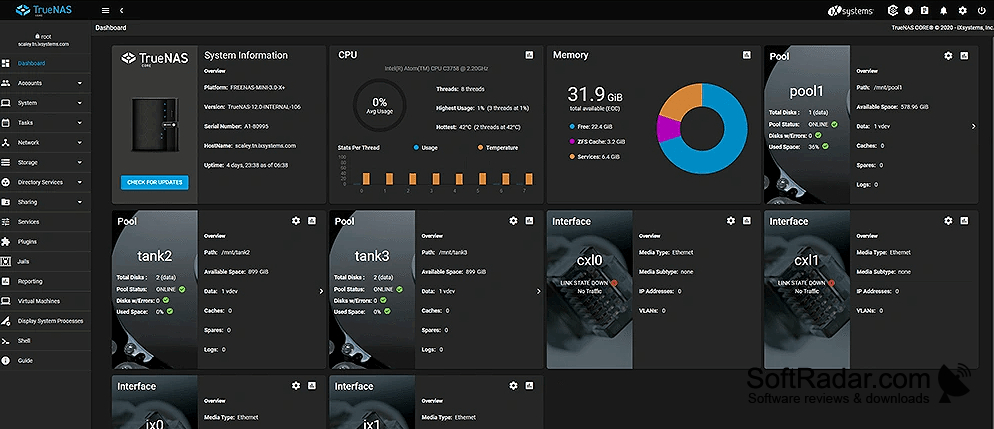Image resolution: width=994 pixels, height=429 pixels.
Task: Expand the Accounts menu
Action: [46, 83]
